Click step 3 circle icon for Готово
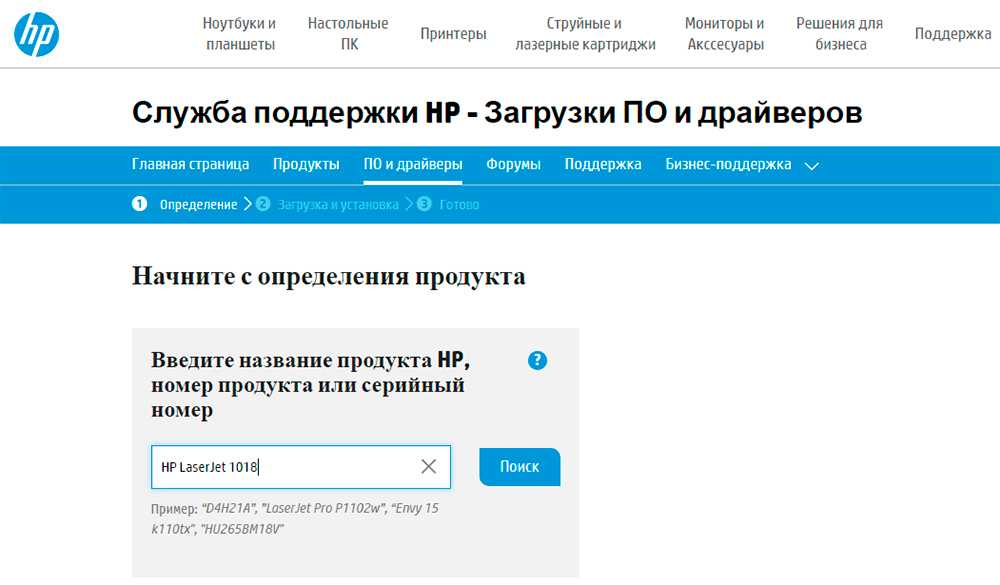 (x=424, y=204)
